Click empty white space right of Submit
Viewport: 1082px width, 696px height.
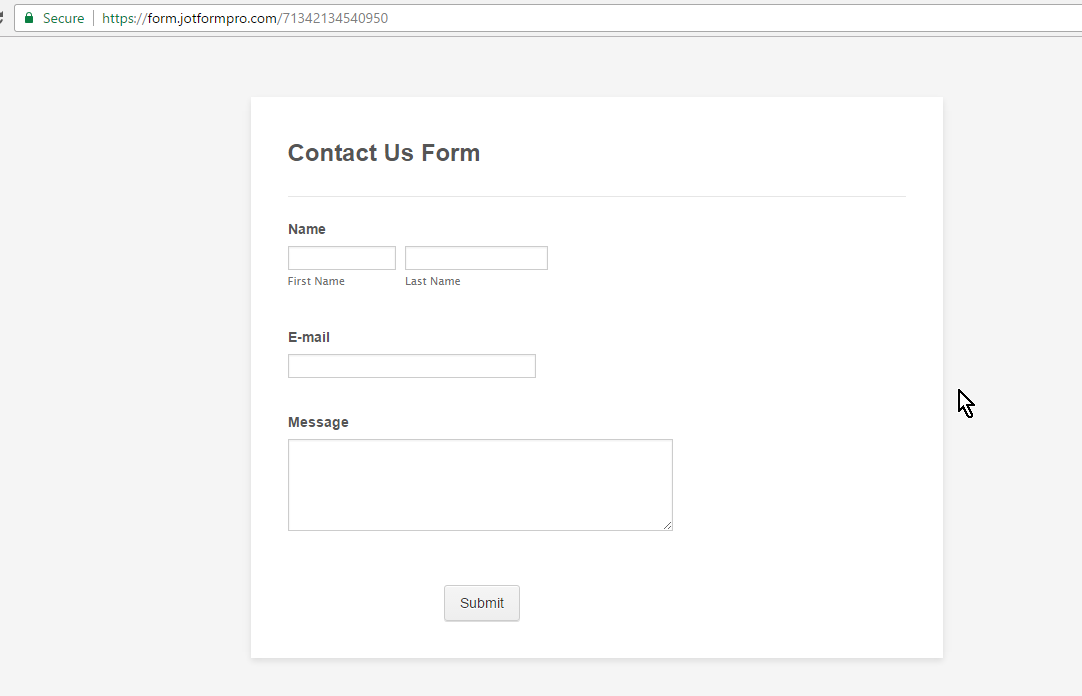720,603
